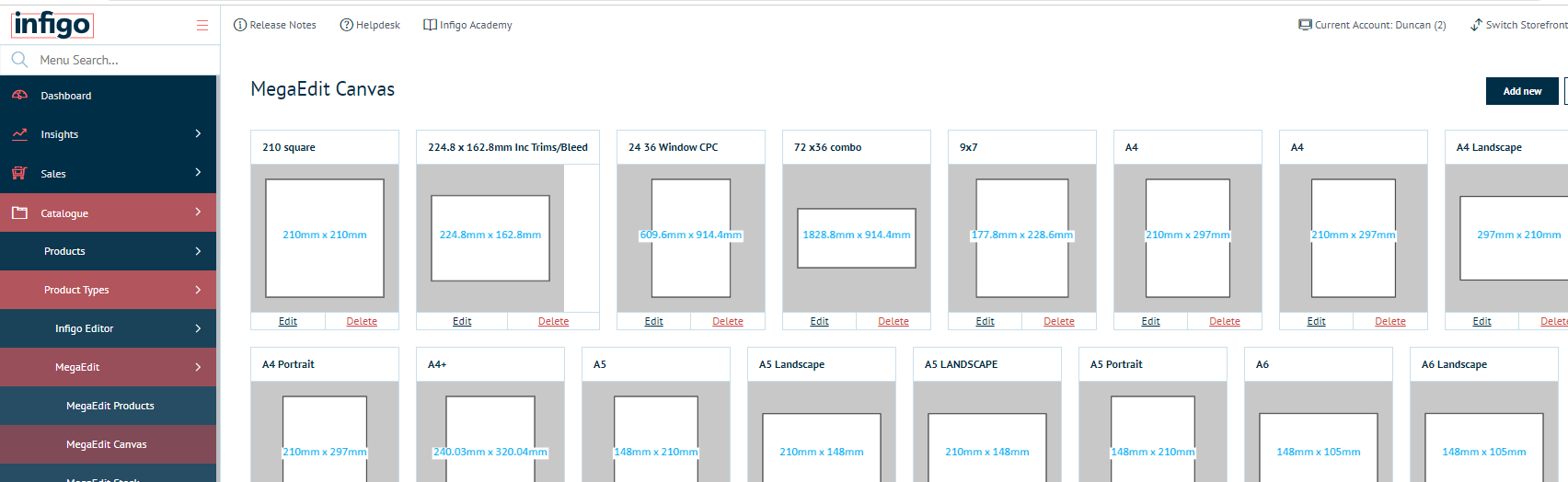Edit the 210 square canvas

coord(288,321)
